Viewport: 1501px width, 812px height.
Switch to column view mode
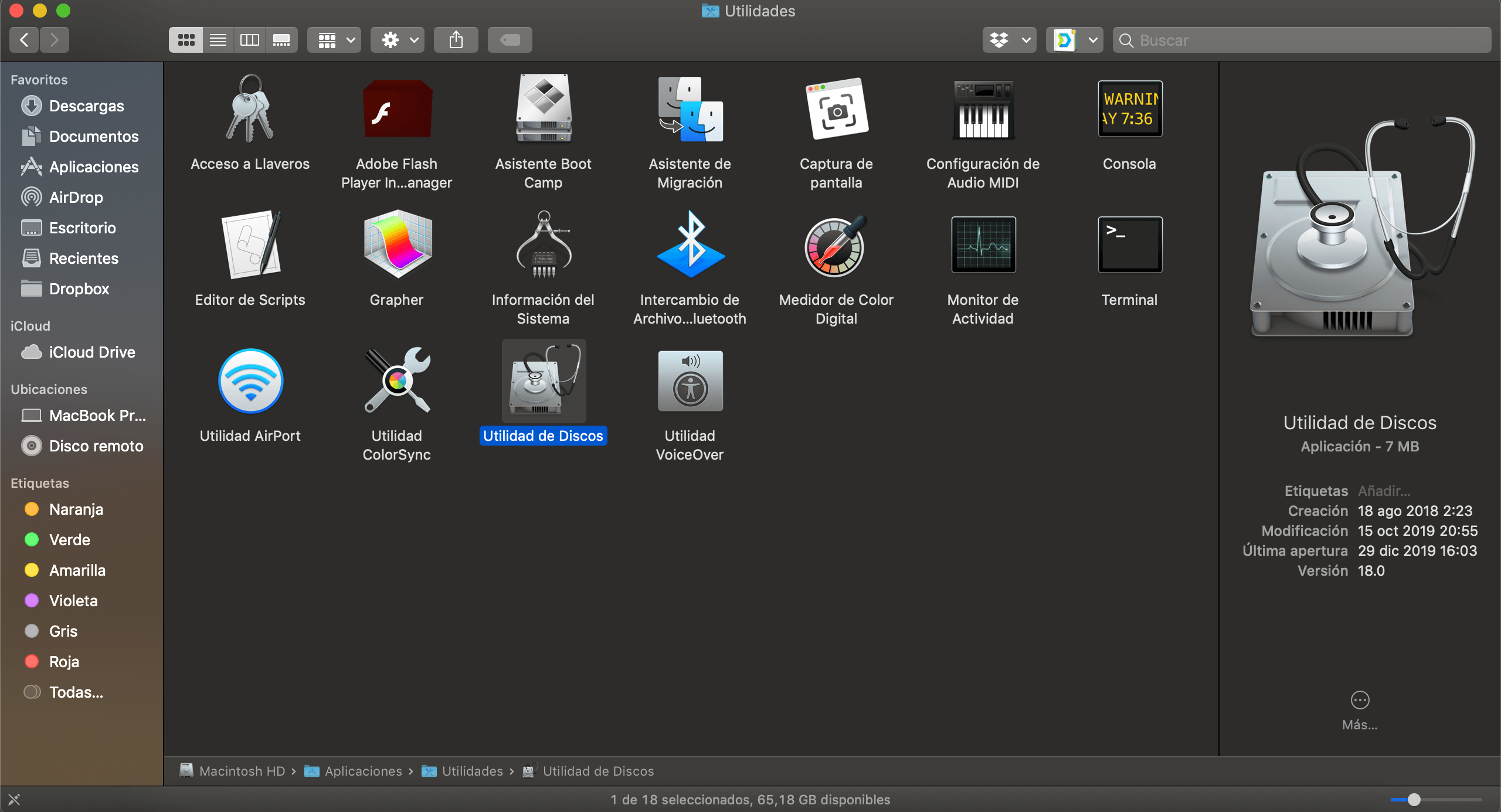tap(250, 40)
